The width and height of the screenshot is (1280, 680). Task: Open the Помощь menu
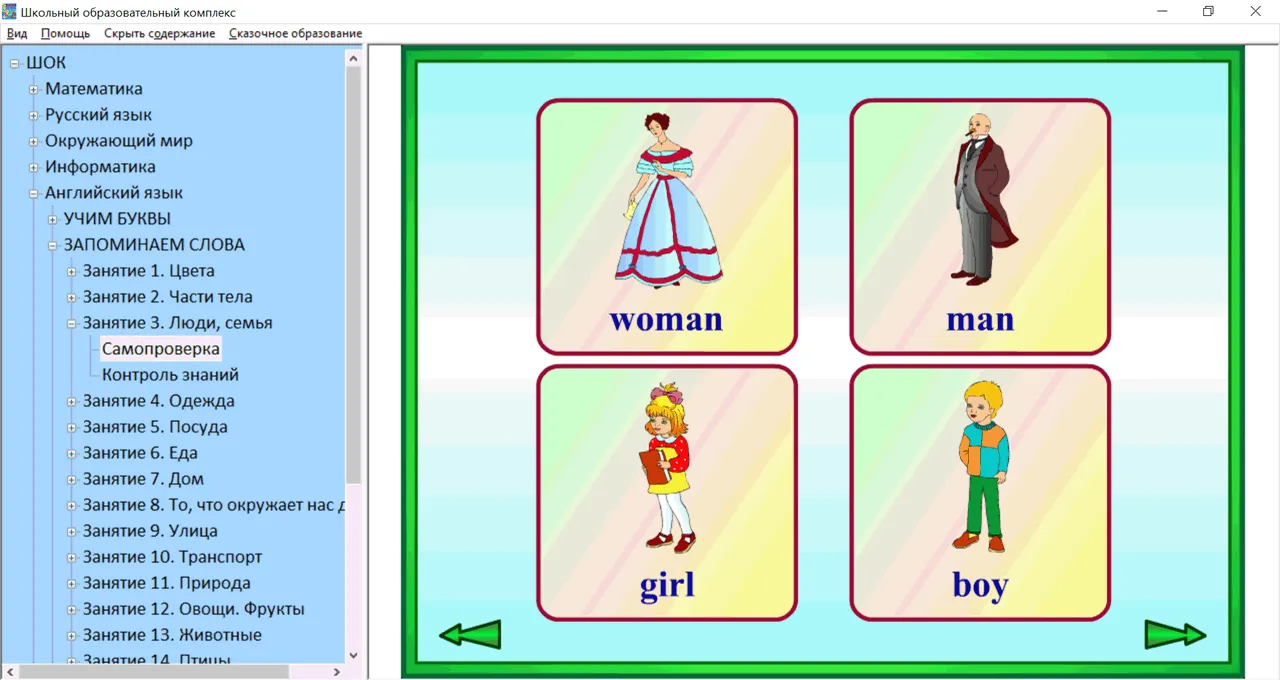tap(65, 33)
